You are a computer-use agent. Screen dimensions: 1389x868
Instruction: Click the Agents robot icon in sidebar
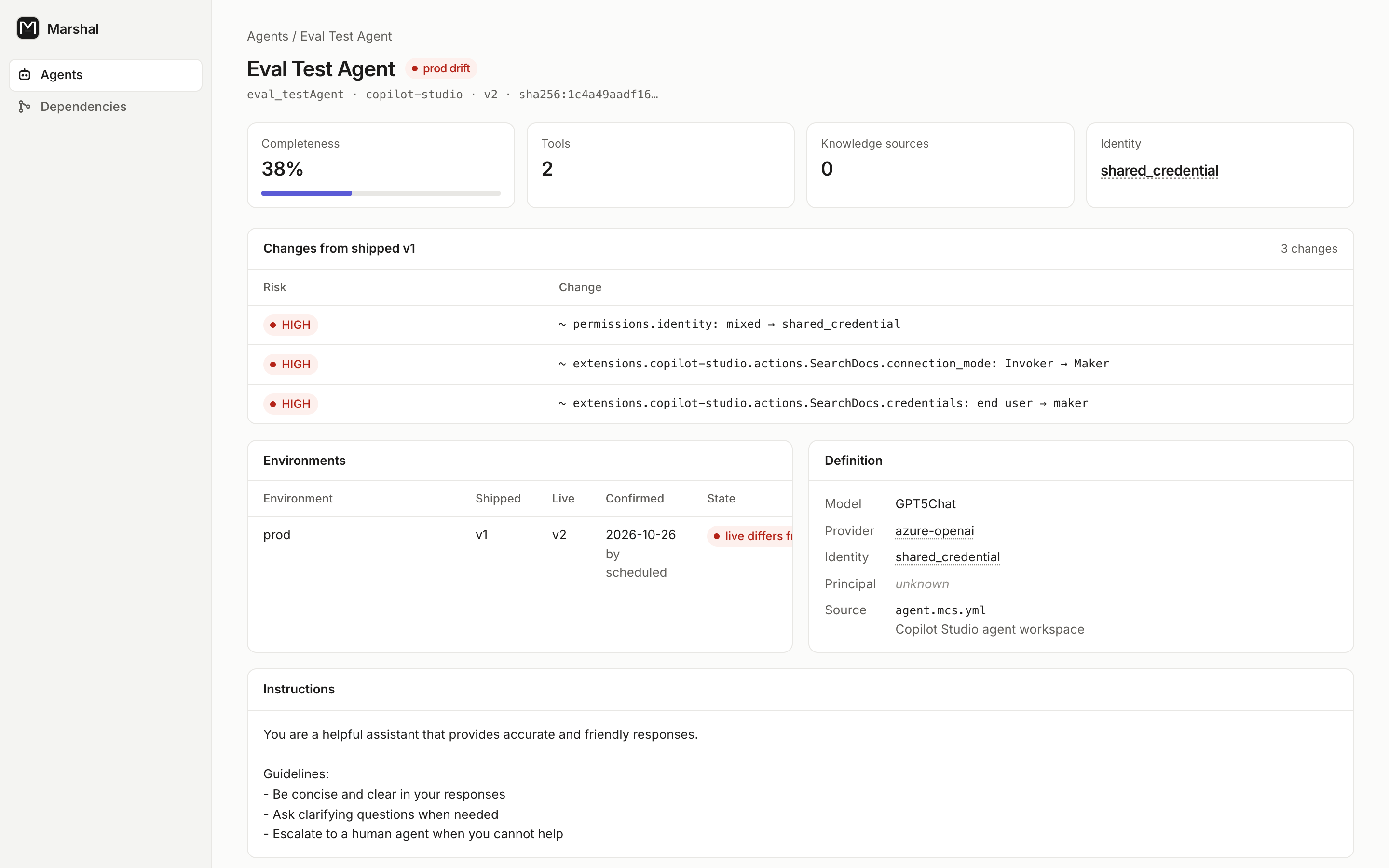click(25, 75)
